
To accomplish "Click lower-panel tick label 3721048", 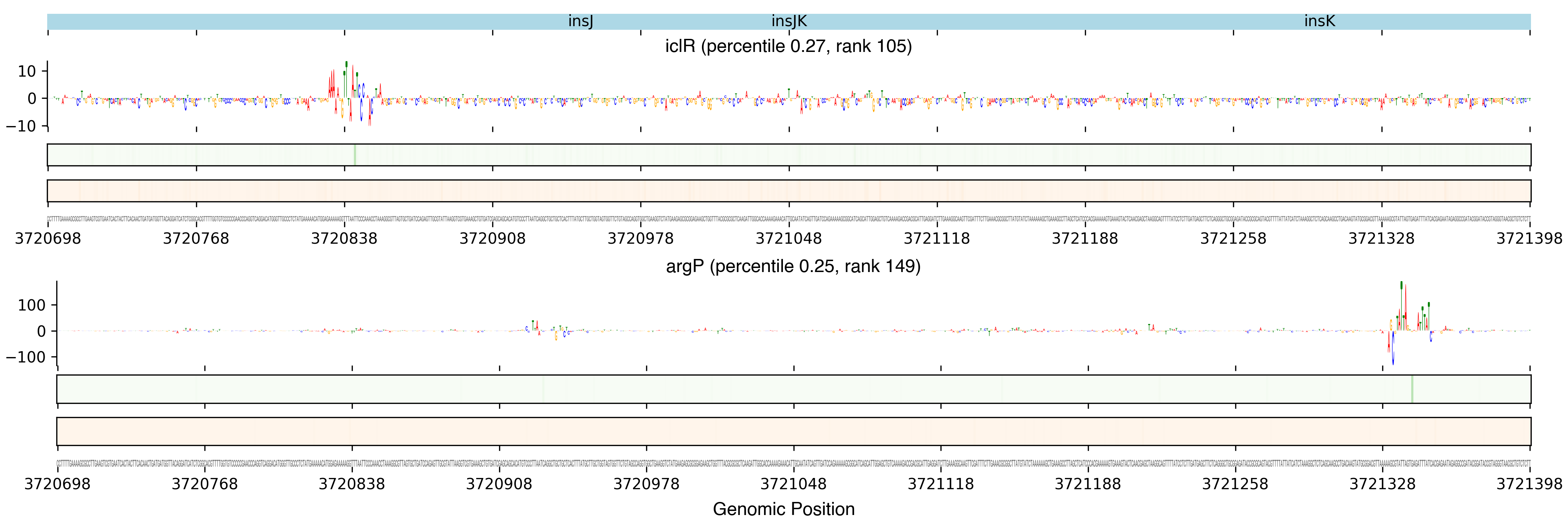I will tap(793, 484).
